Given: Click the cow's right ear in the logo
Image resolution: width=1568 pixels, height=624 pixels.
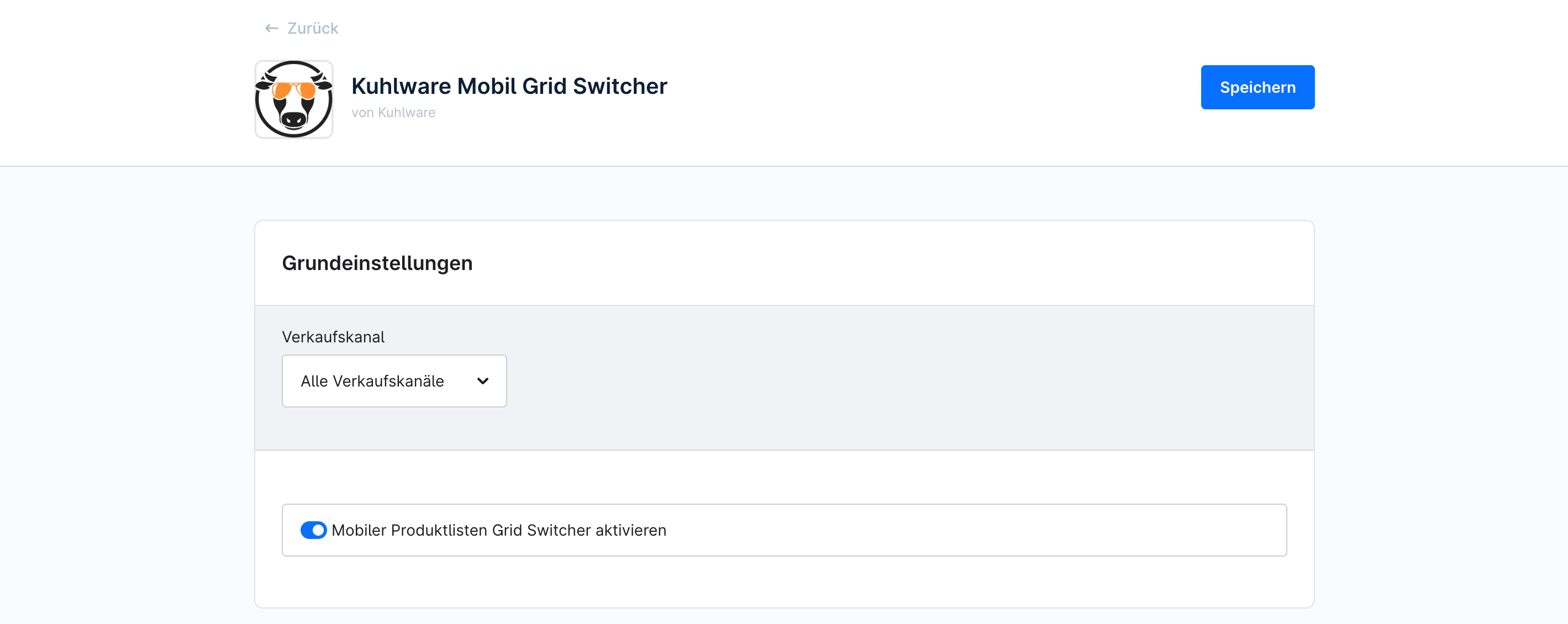Looking at the screenshot, I should click(325, 85).
